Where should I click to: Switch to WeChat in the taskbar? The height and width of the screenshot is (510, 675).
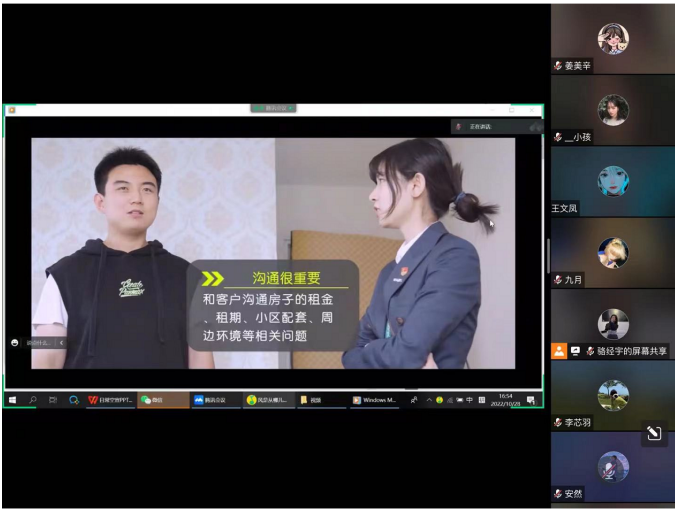(162, 400)
